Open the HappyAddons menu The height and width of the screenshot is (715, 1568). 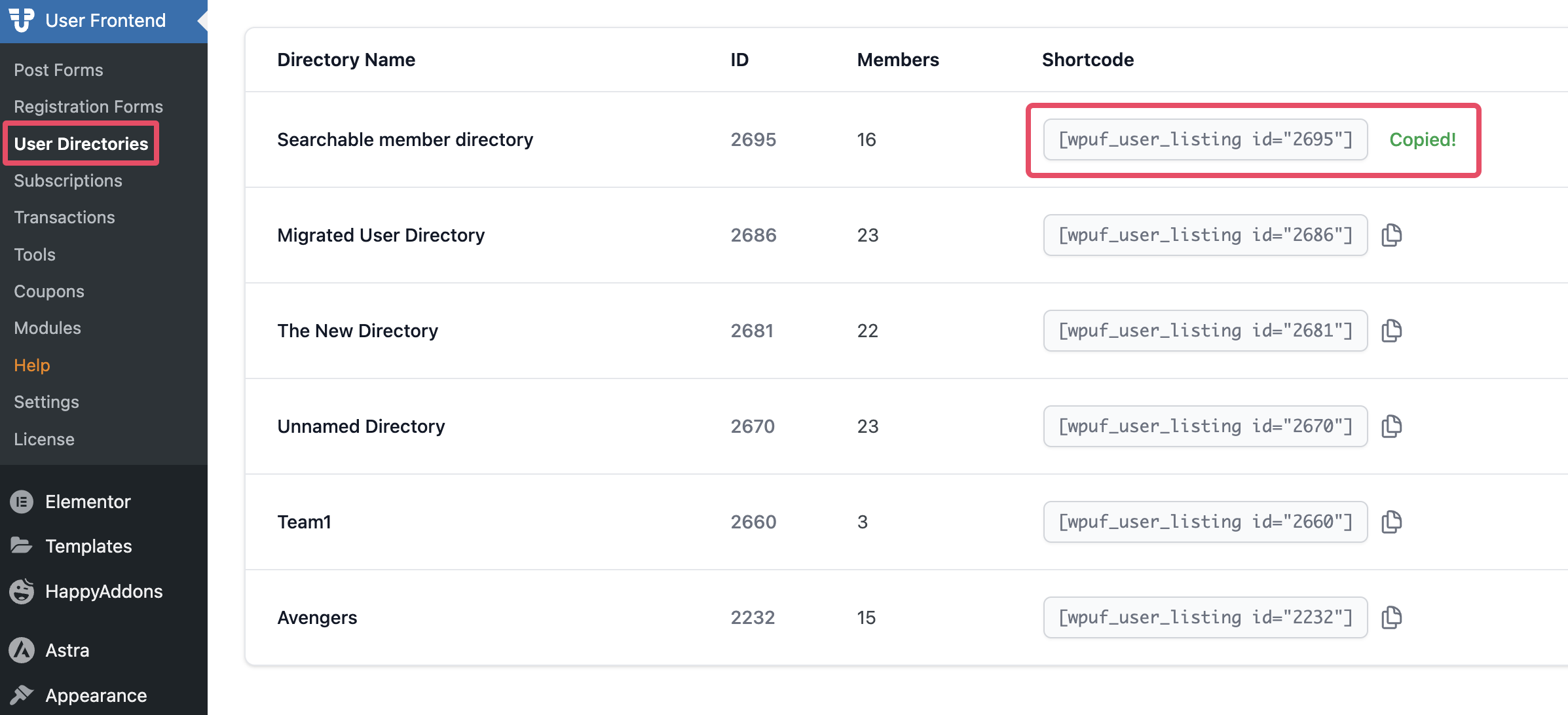(x=103, y=591)
